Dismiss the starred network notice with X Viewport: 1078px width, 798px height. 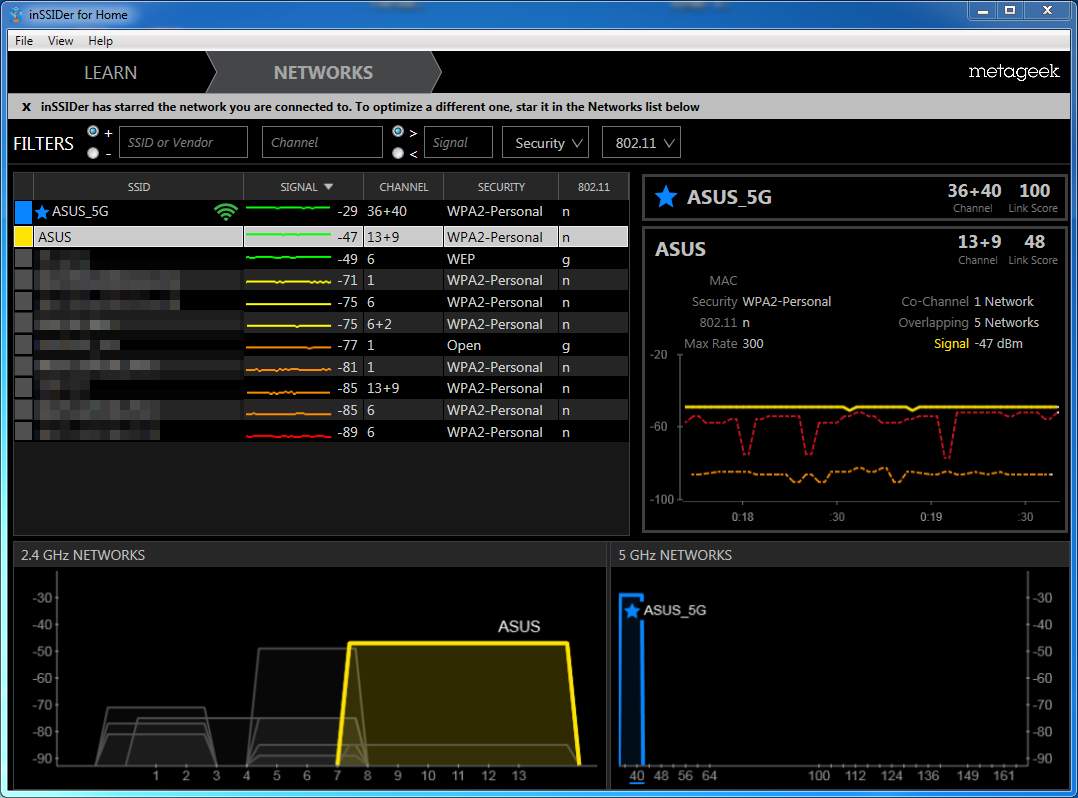[26, 107]
